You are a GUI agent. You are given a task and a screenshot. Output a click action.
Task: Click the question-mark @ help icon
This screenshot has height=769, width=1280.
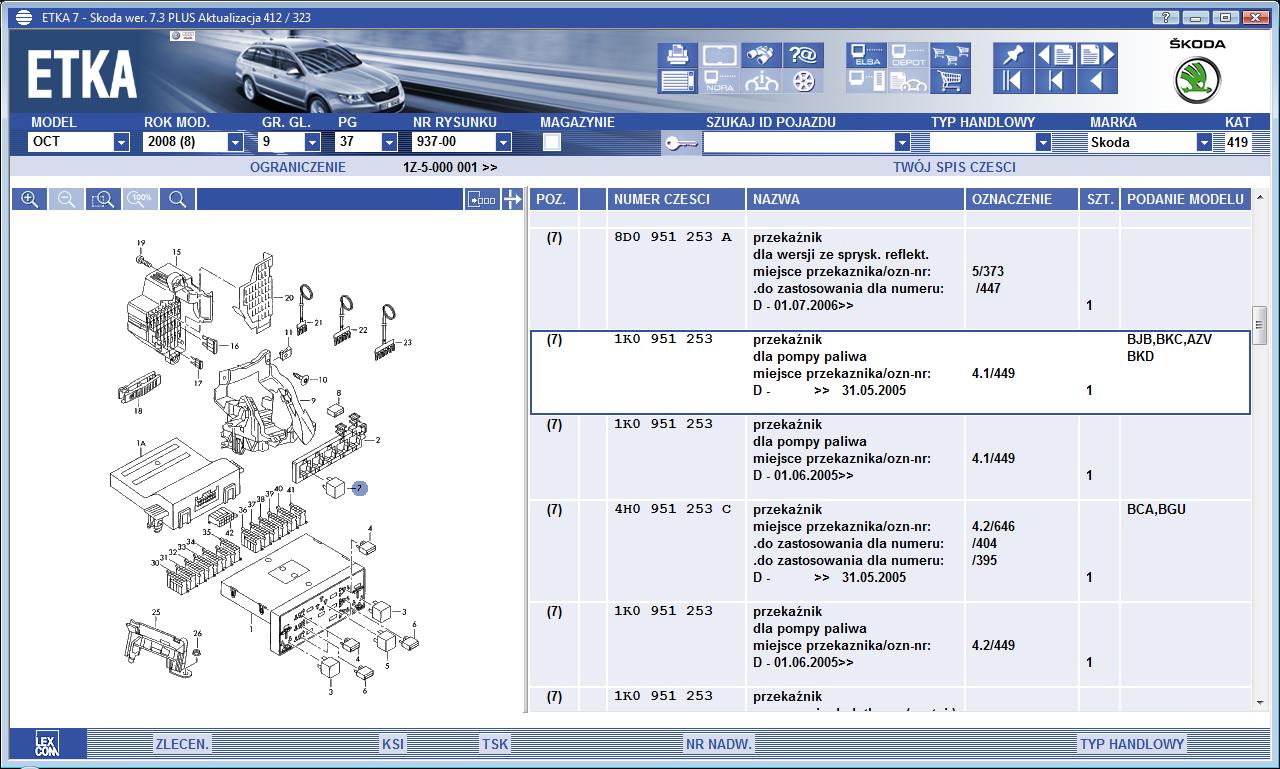pyautogui.click(x=804, y=55)
